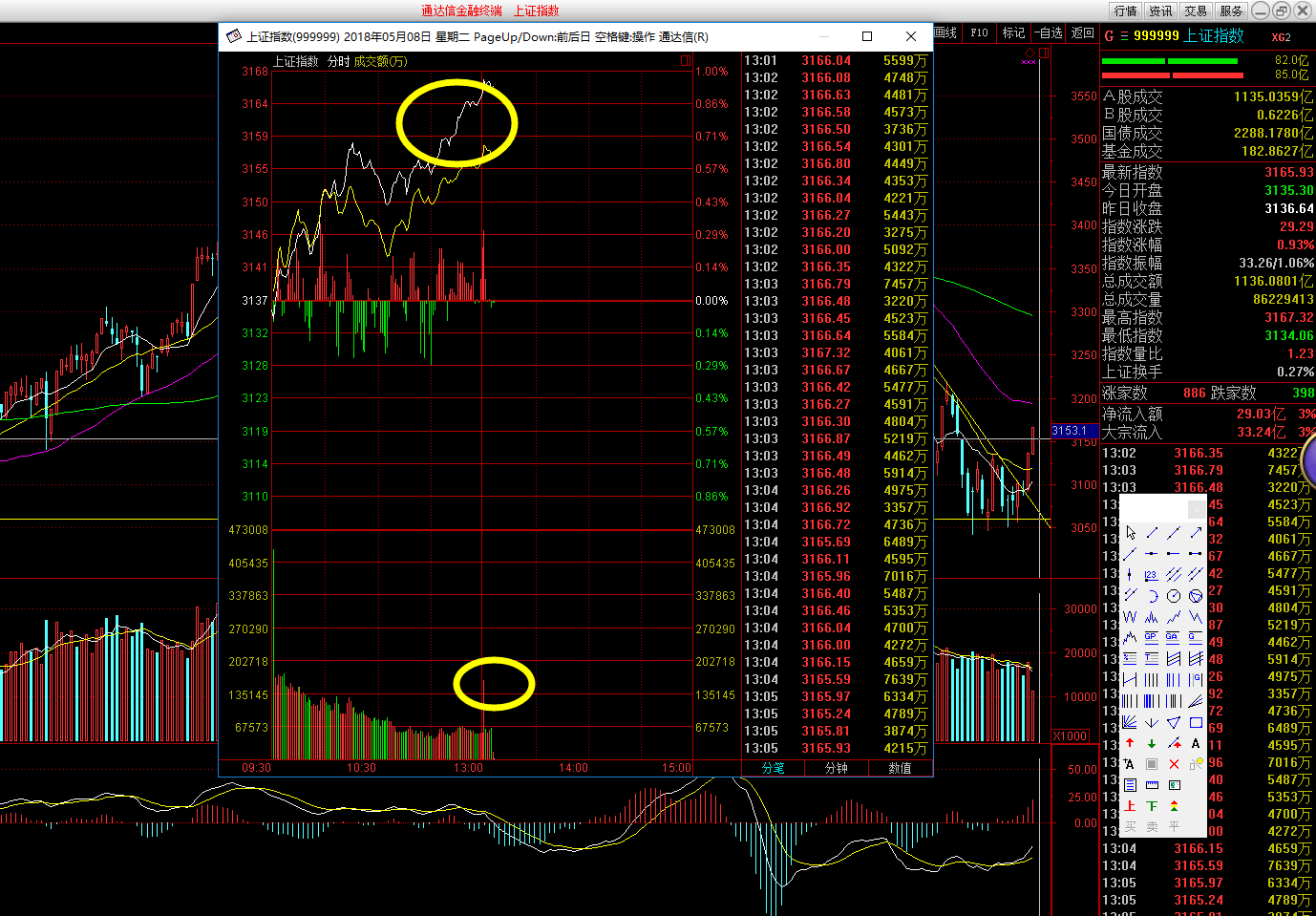Select the 123 wave numbering tool
Image resolution: width=1316 pixels, height=916 pixels.
click(1152, 574)
